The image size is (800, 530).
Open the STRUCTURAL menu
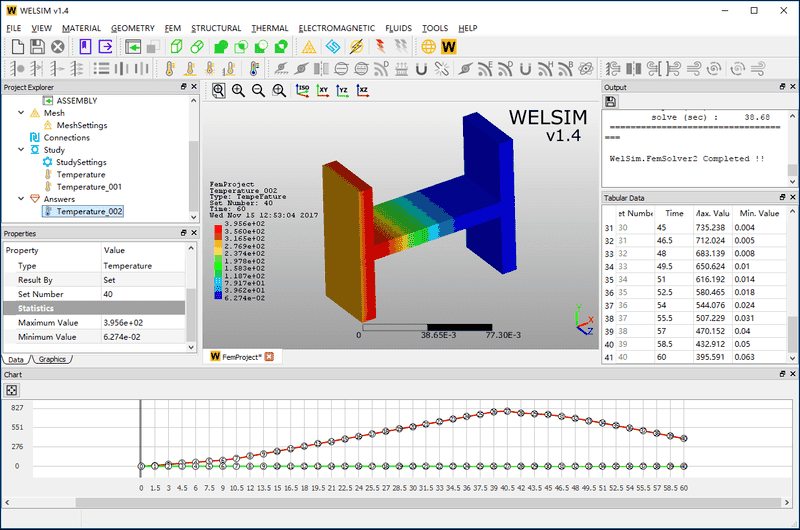pos(215,27)
